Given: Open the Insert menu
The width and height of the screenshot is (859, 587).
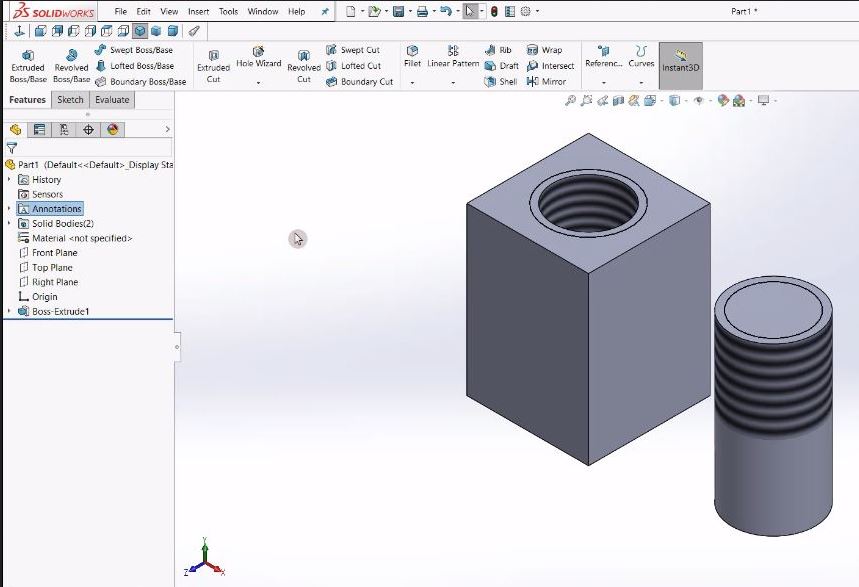Looking at the screenshot, I should click(x=198, y=12).
